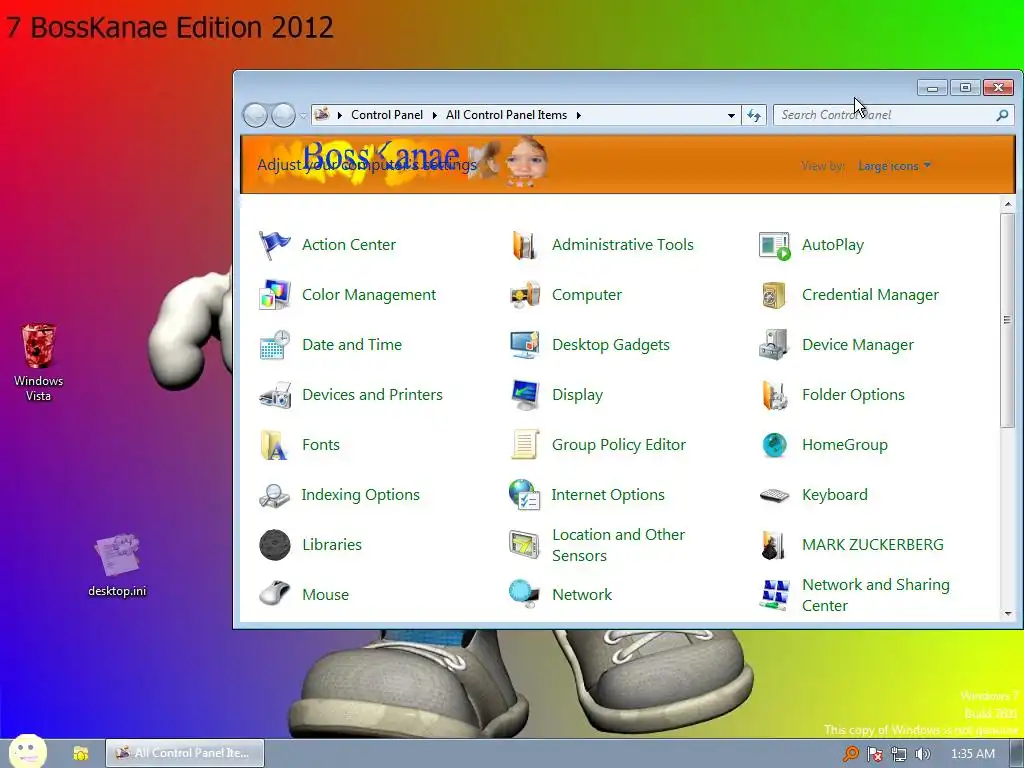Image resolution: width=1024 pixels, height=768 pixels.
Task: Open the View by Large icons dropdown
Action: [x=894, y=166]
